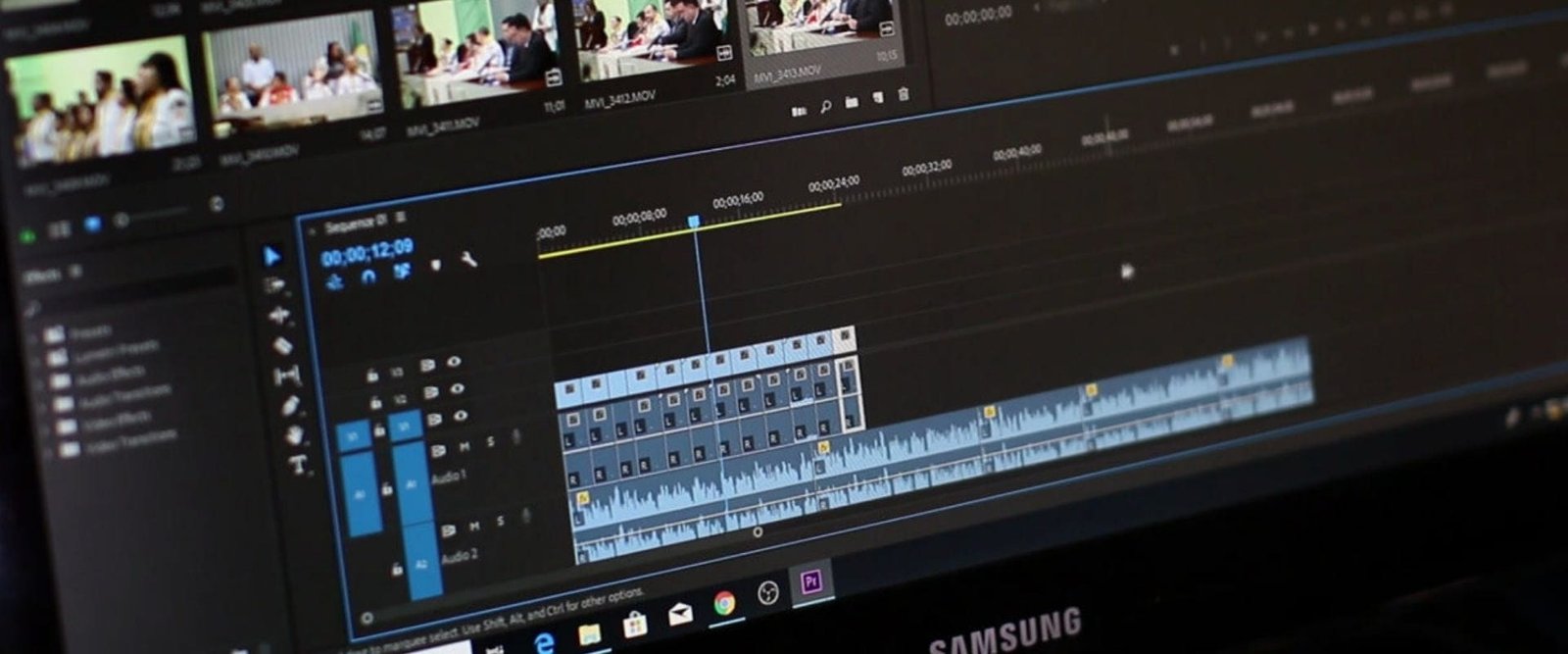Open timeline wrench display settings
1568x654 pixels.
468,260
